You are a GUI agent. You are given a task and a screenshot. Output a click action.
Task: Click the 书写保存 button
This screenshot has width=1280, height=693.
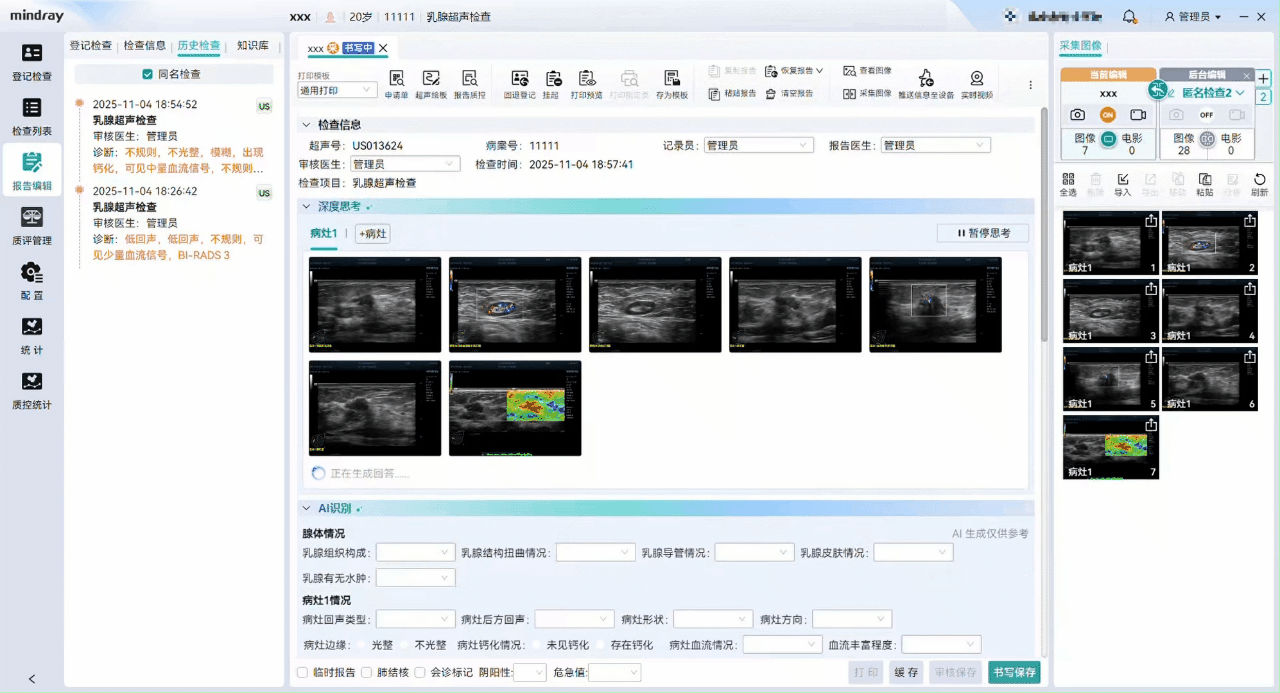(x=1013, y=673)
